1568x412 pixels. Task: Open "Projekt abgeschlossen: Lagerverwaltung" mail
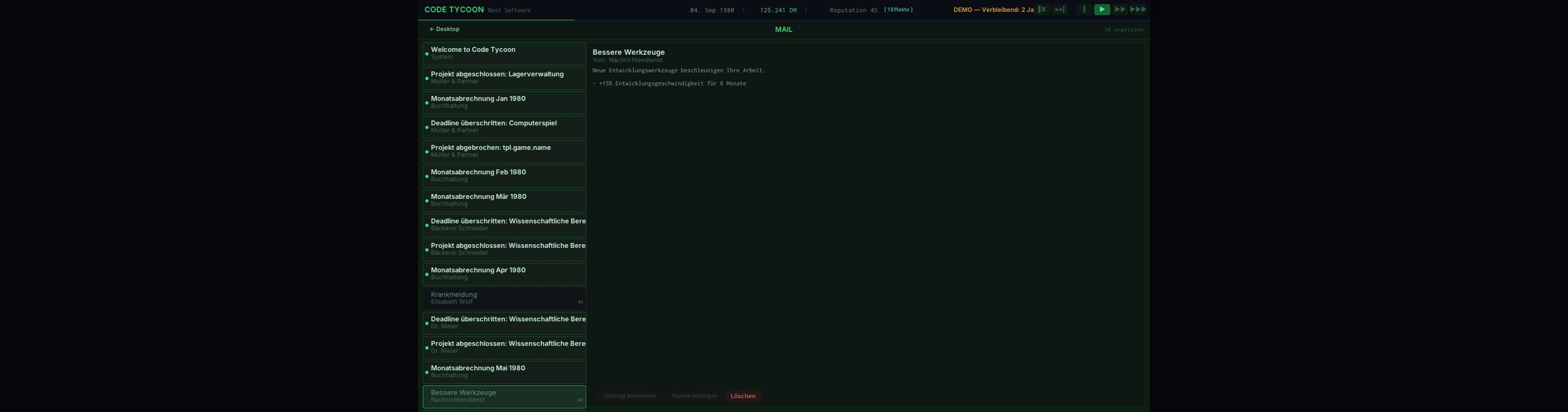pos(504,78)
